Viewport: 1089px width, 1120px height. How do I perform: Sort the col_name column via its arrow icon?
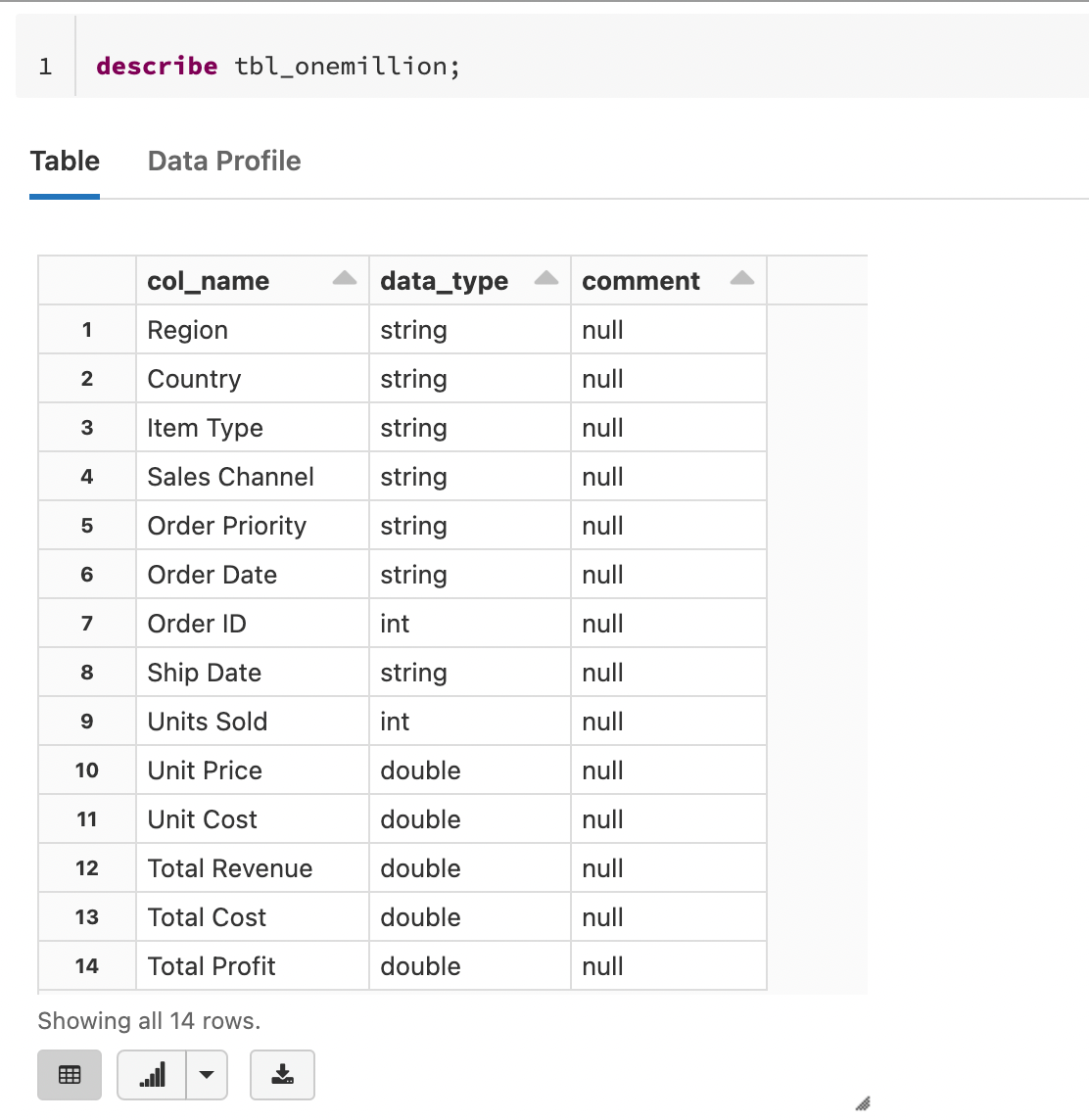tap(344, 278)
